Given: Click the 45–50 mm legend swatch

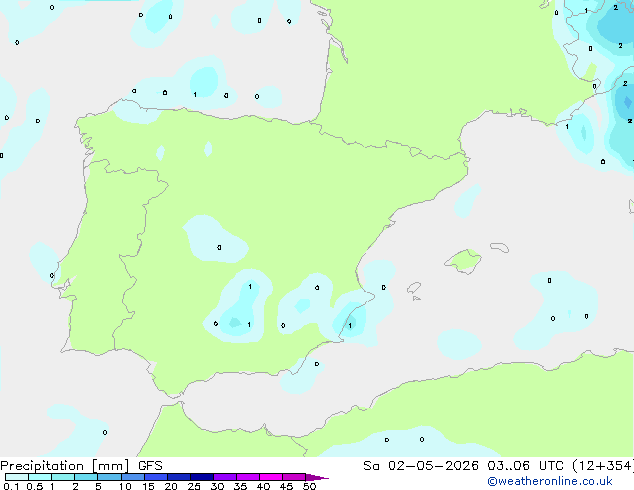Looking at the screenshot, I should (x=294, y=477).
